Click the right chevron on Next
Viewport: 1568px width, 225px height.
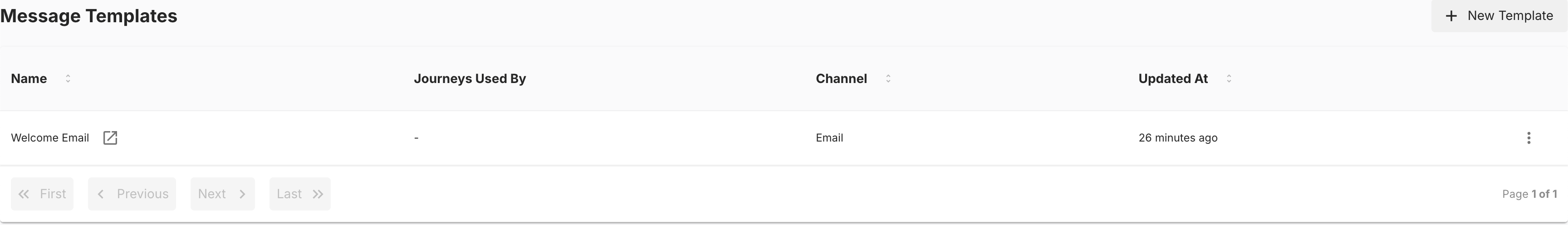click(242, 194)
